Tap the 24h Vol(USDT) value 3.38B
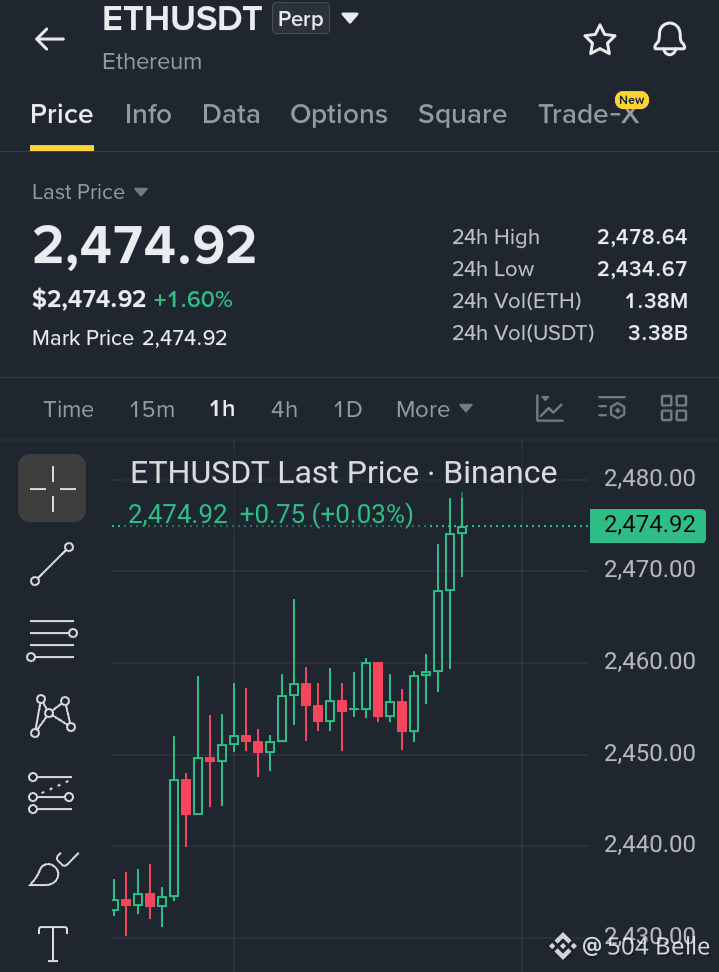 [658, 334]
